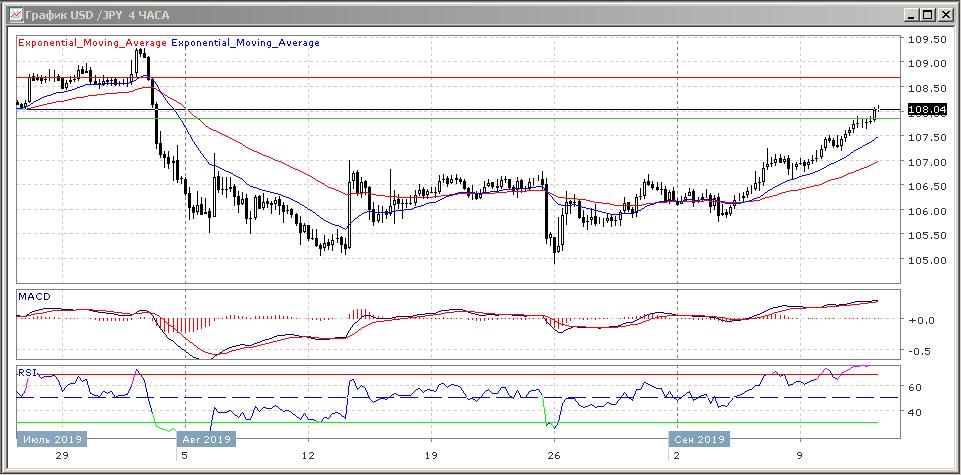Click the 105.00 price axis label
961x475 pixels.
pos(926,261)
